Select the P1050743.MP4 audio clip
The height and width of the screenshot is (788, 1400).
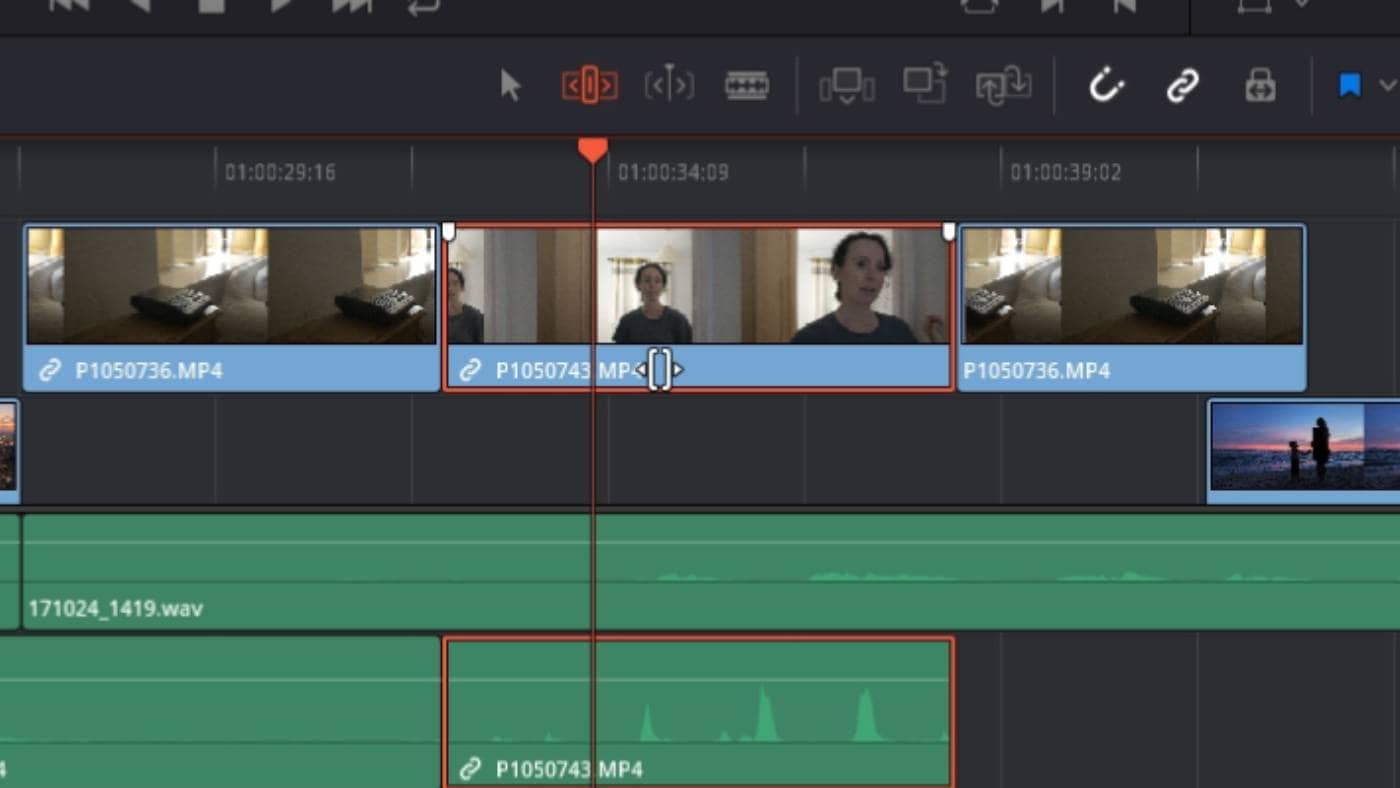click(698, 712)
